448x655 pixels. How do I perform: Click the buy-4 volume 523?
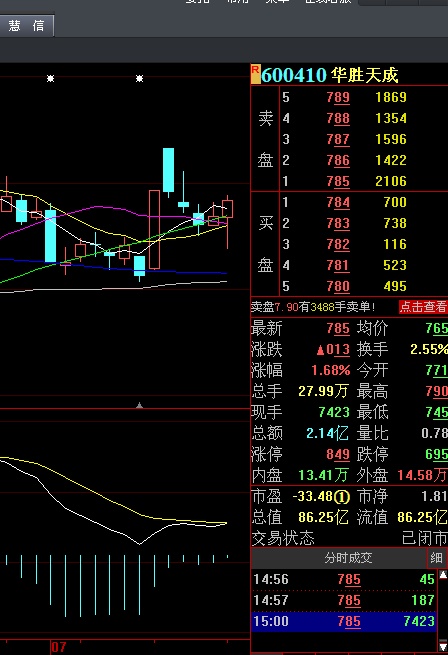pos(395,265)
